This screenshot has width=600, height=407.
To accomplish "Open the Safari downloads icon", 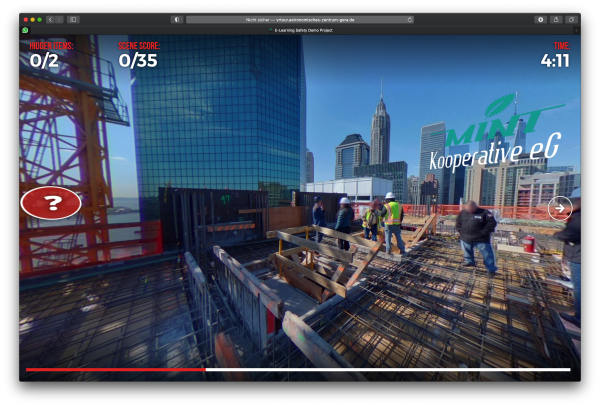I will [541, 19].
